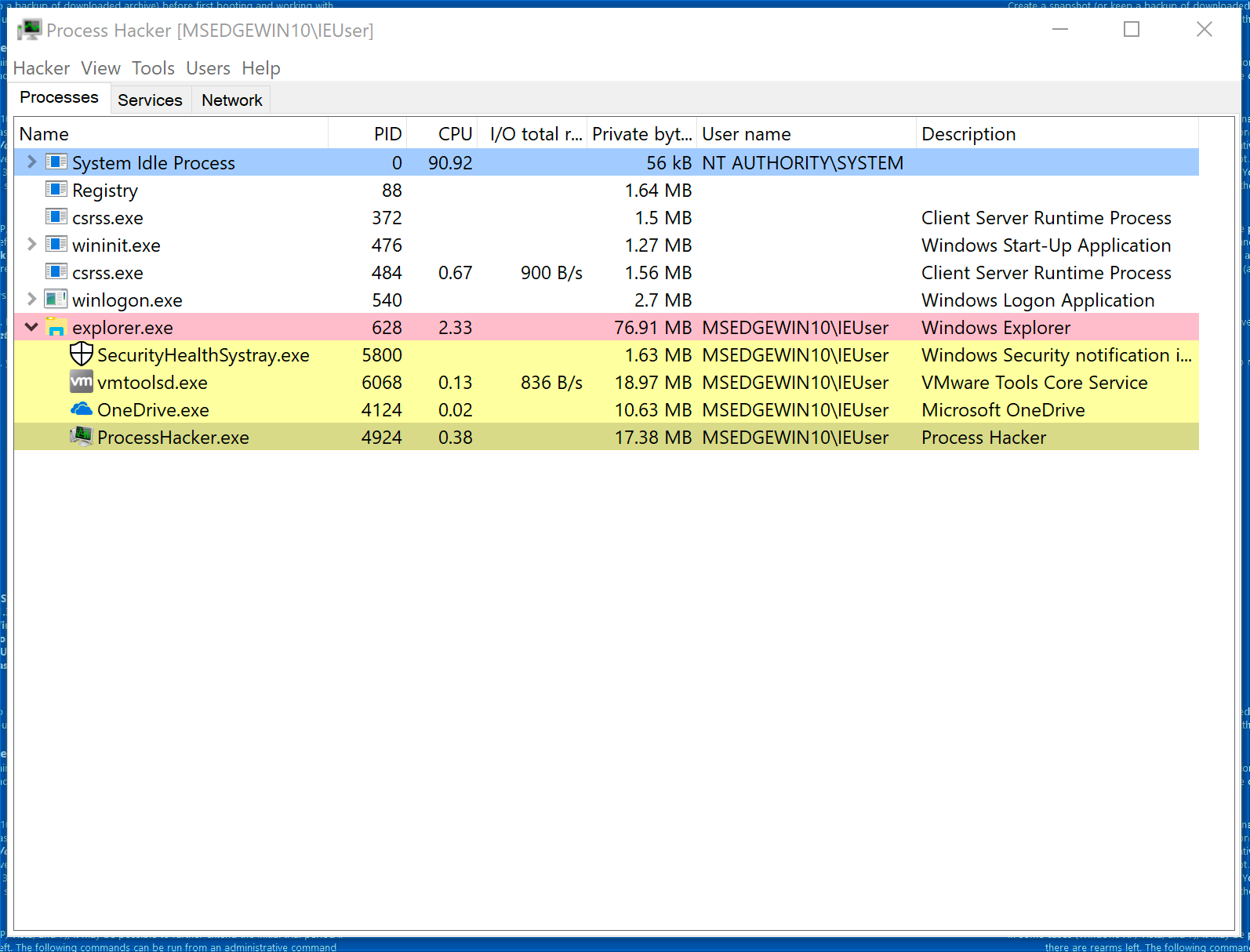
Task: Switch to the Network tab
Action: pyautogui.click(x=232, y=100)
